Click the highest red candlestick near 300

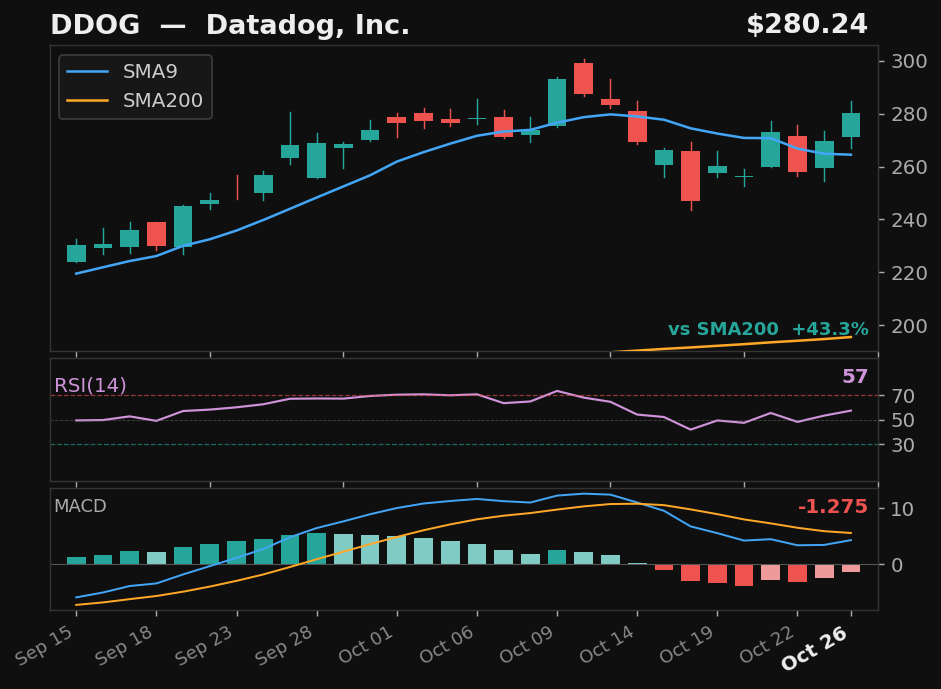(583, 79)
